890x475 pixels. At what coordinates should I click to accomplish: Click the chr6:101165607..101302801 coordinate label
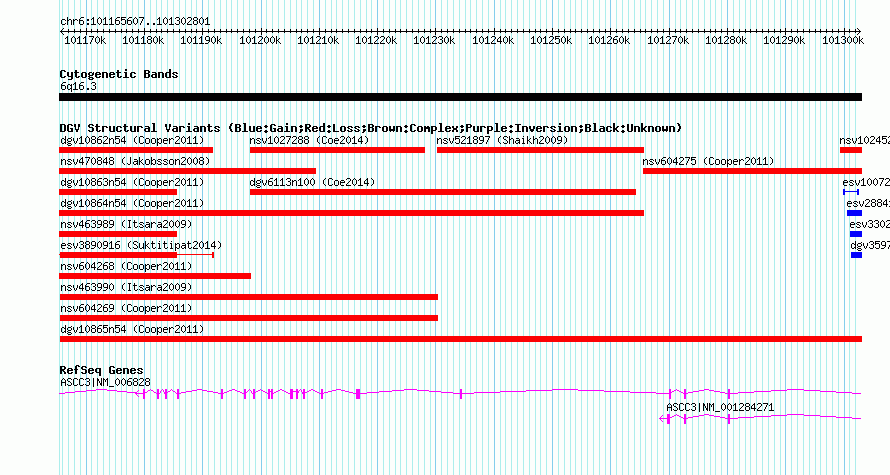pos(135,22)
